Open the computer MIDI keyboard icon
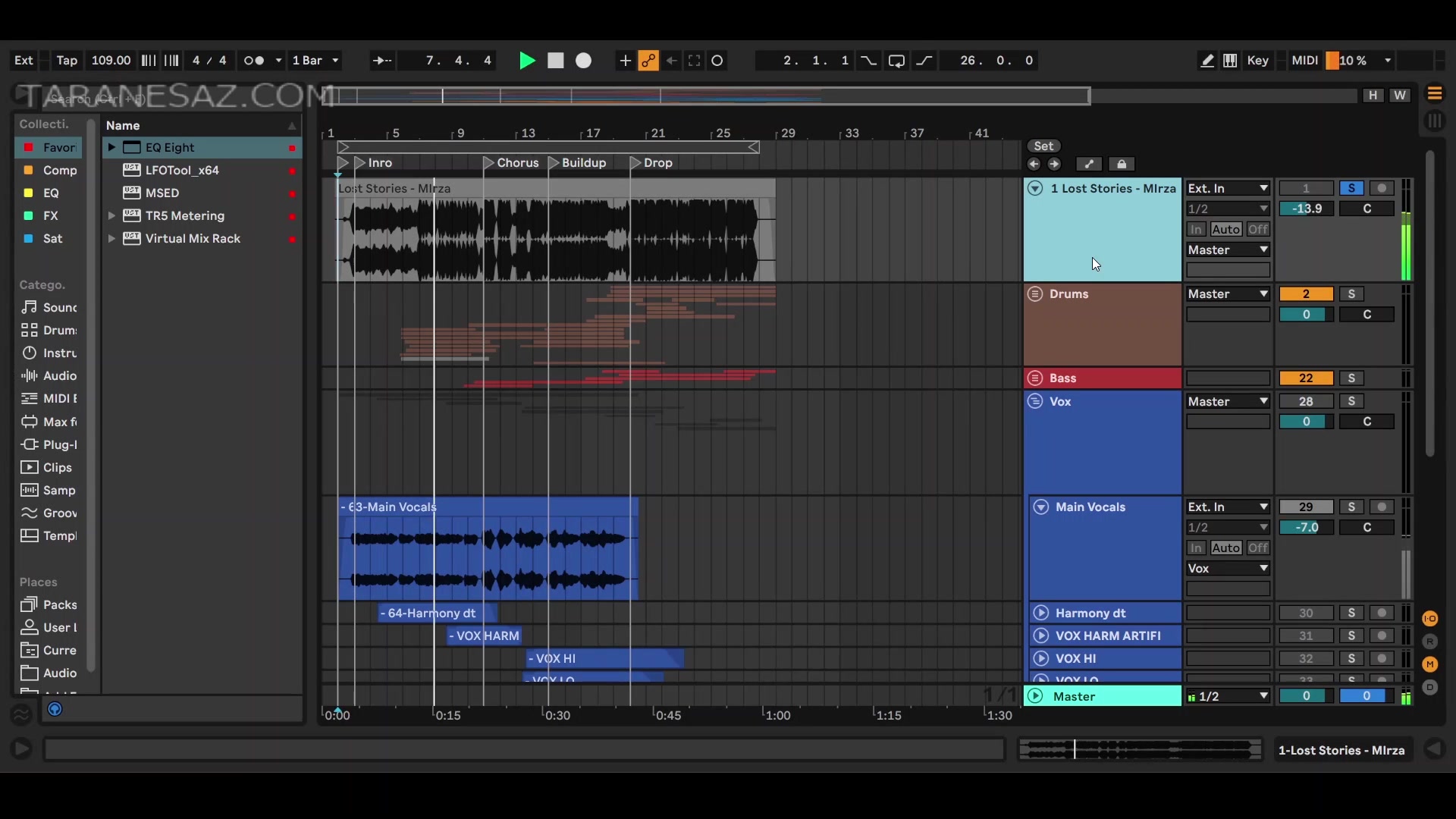 1230,61
